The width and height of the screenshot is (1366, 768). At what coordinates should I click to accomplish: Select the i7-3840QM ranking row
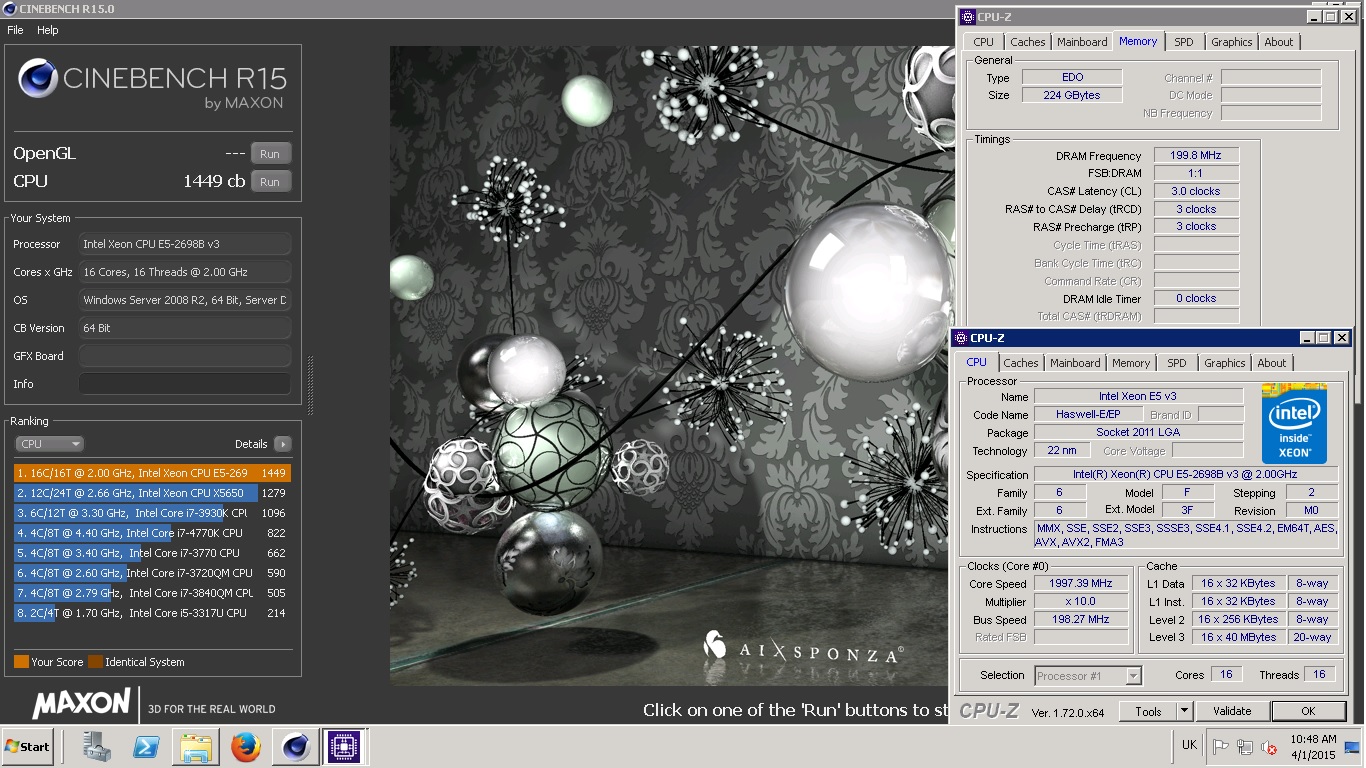click(152, 593)
